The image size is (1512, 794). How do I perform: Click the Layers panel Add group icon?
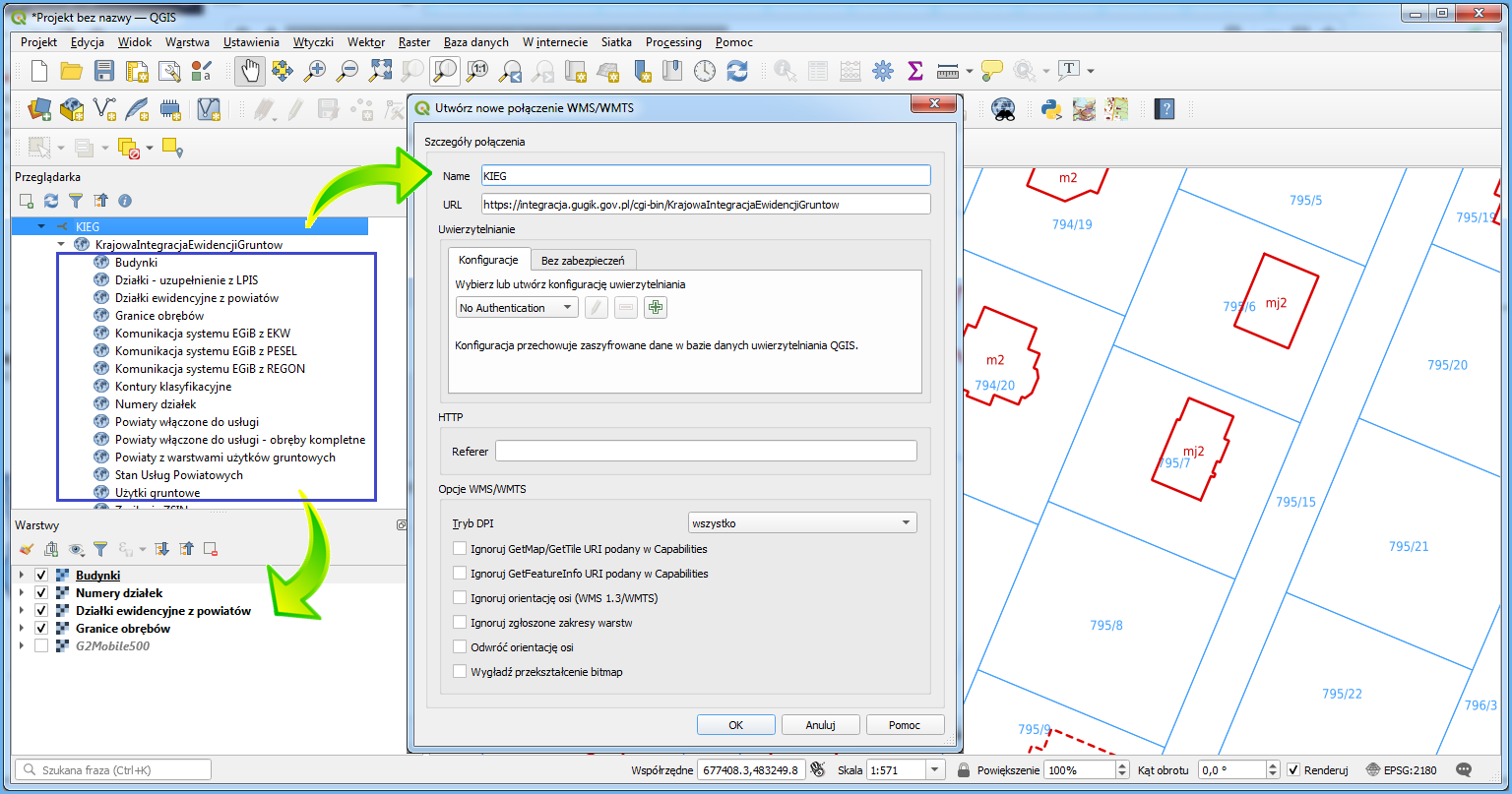[x=51, y=549]
